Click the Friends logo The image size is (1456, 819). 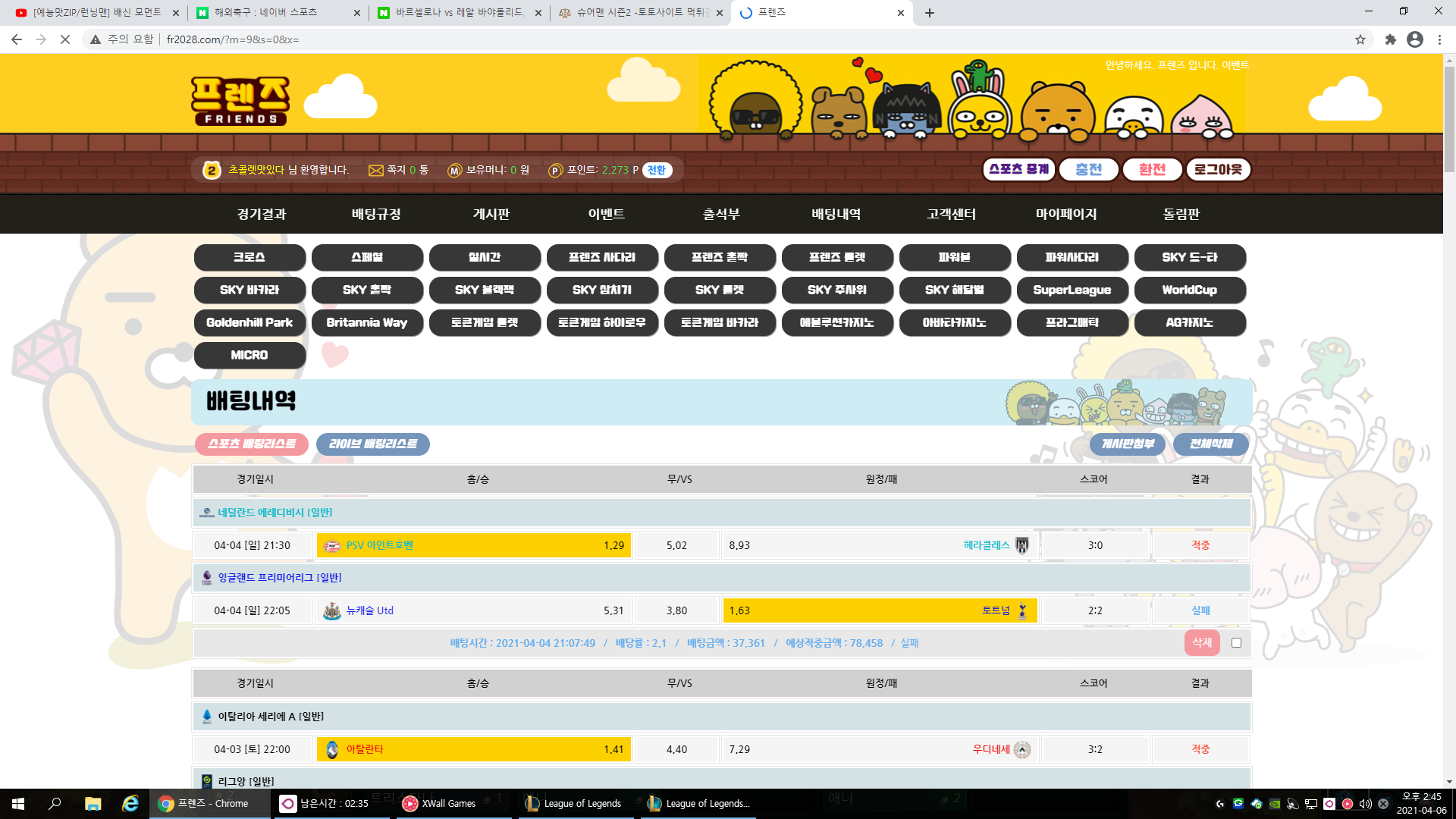tap(240, 101)
